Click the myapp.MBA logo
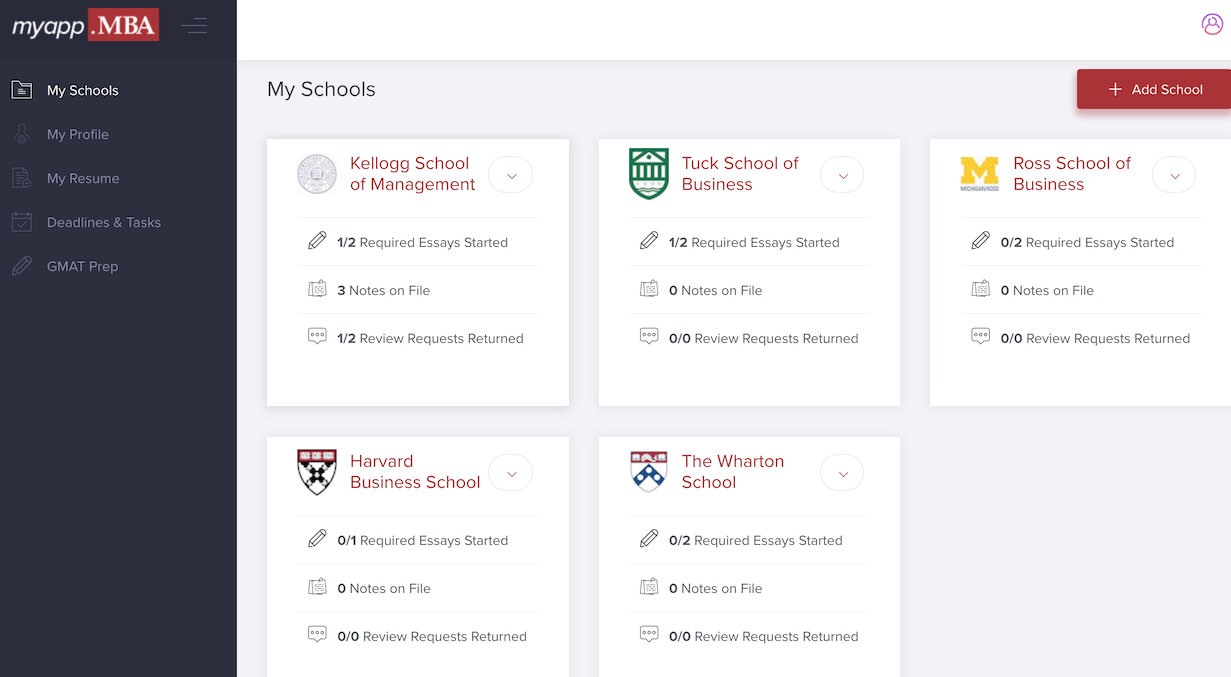 [85, 26]
